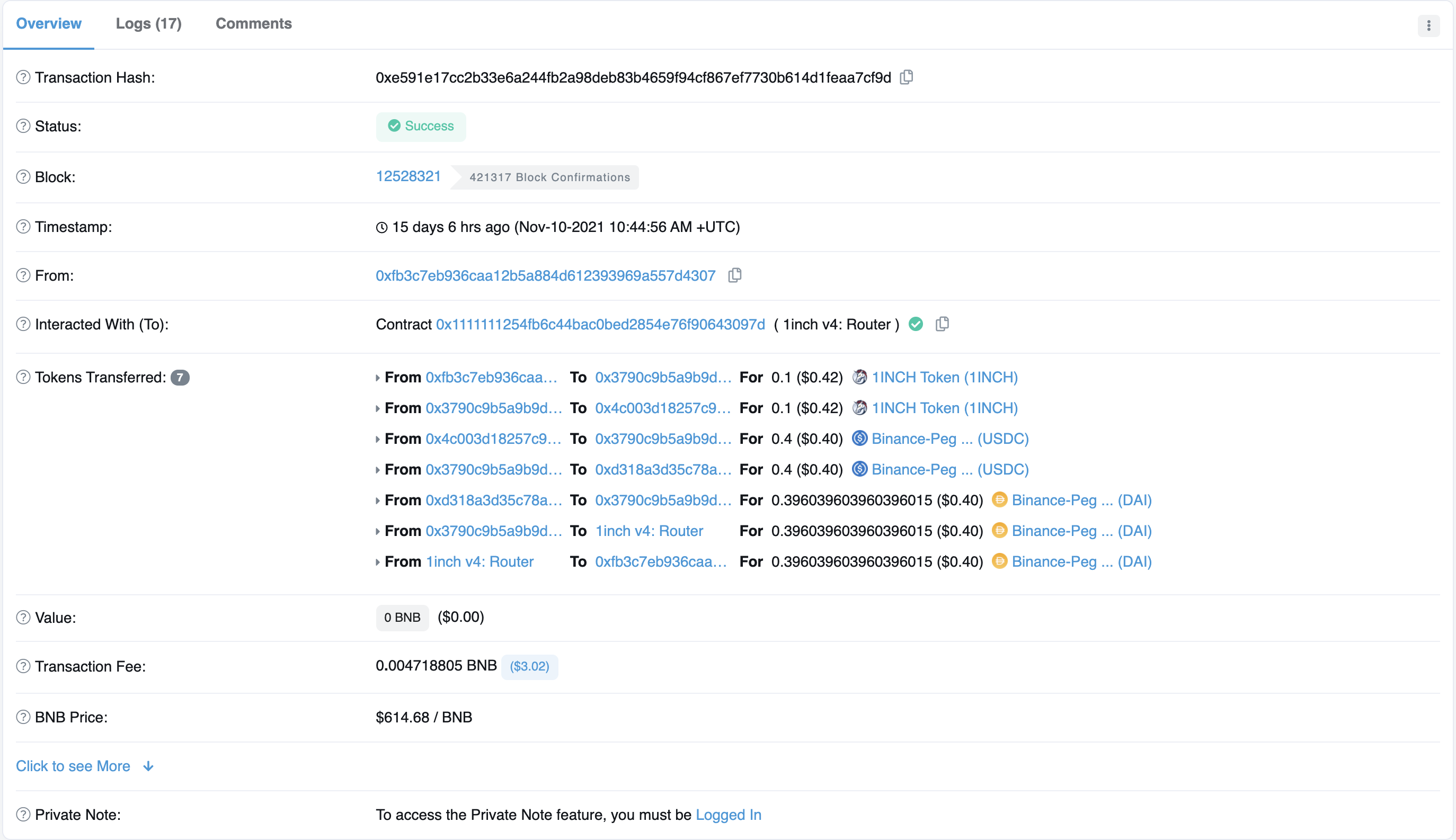Screen dimensions: 1456x840
Task: Click help icon beside Tokens Transferred
Action: tap(23, 377)
